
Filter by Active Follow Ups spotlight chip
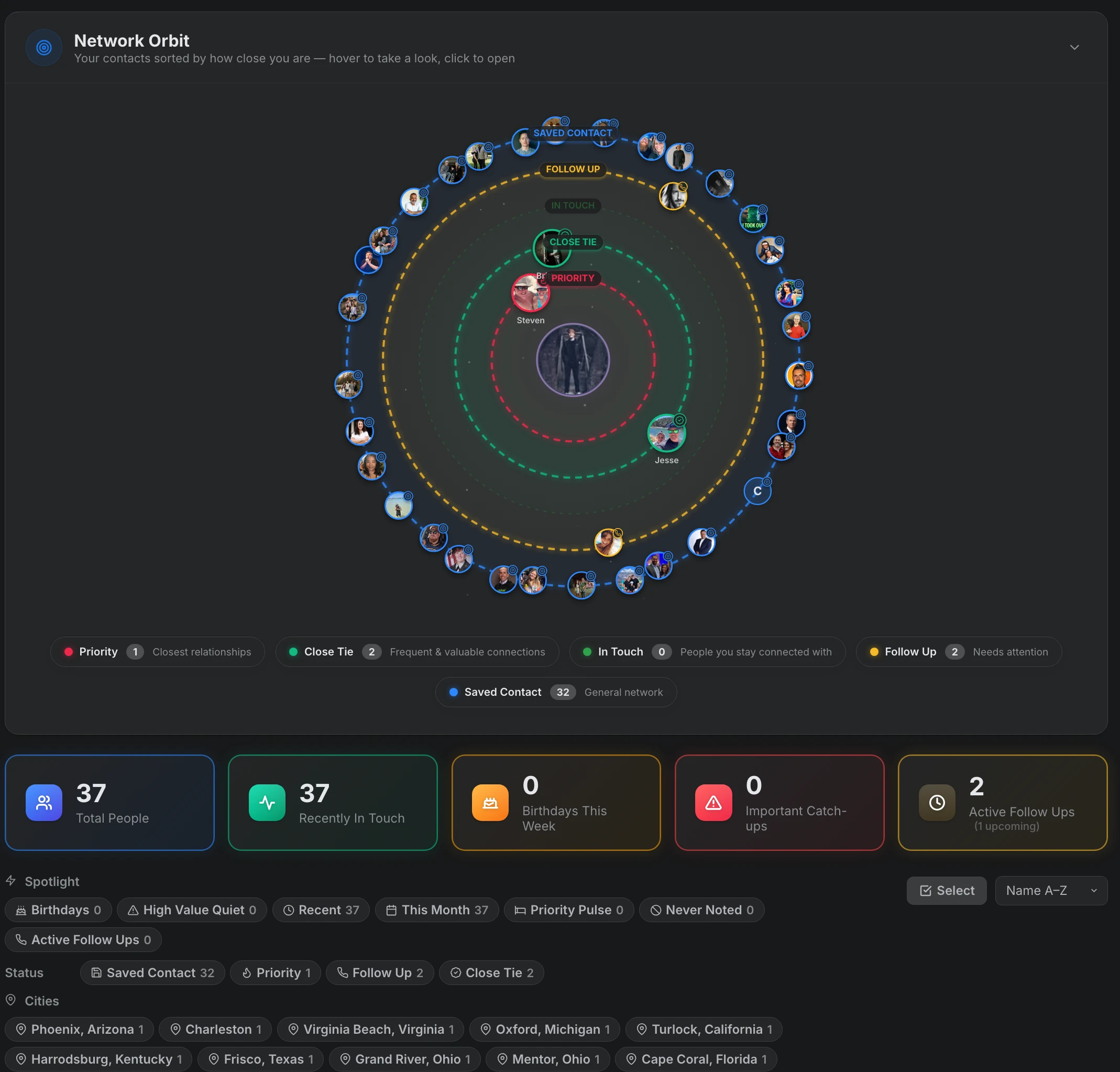point(83,940)
